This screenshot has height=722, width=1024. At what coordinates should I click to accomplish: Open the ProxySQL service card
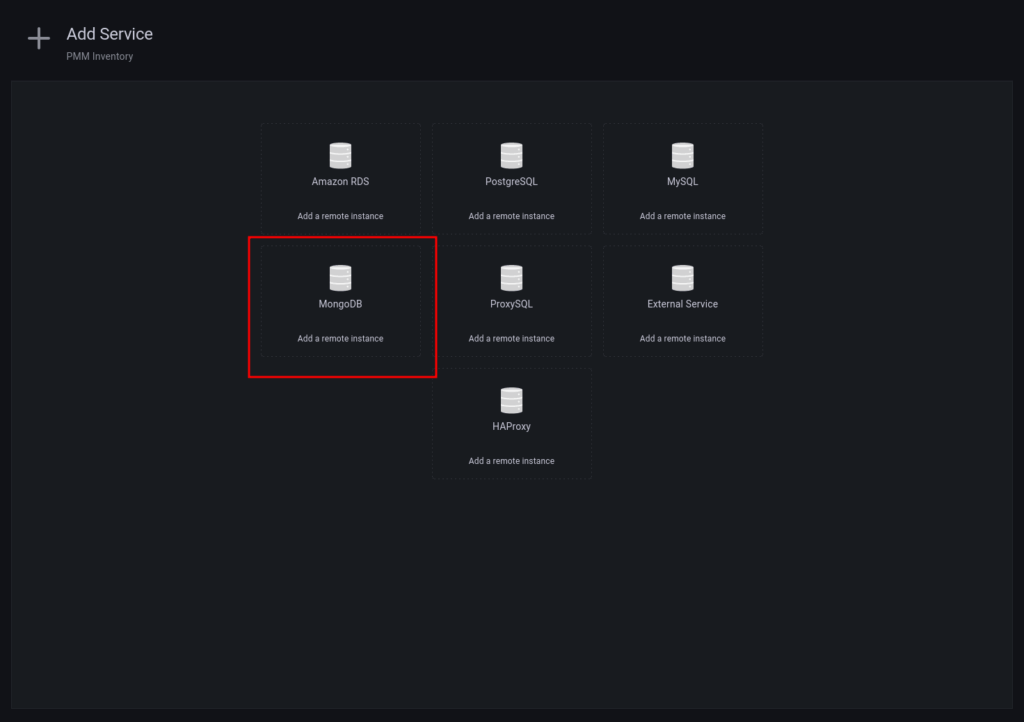(511, 300)
